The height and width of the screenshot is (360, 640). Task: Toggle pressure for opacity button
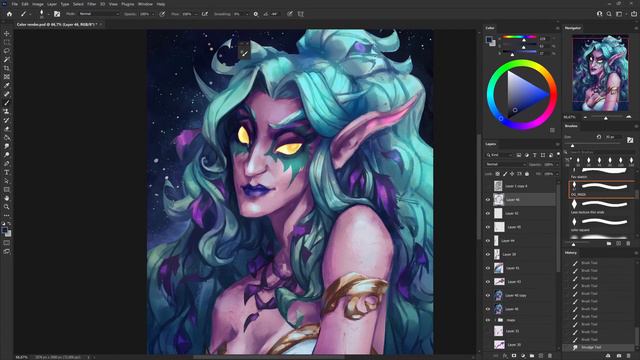point(162,14)
